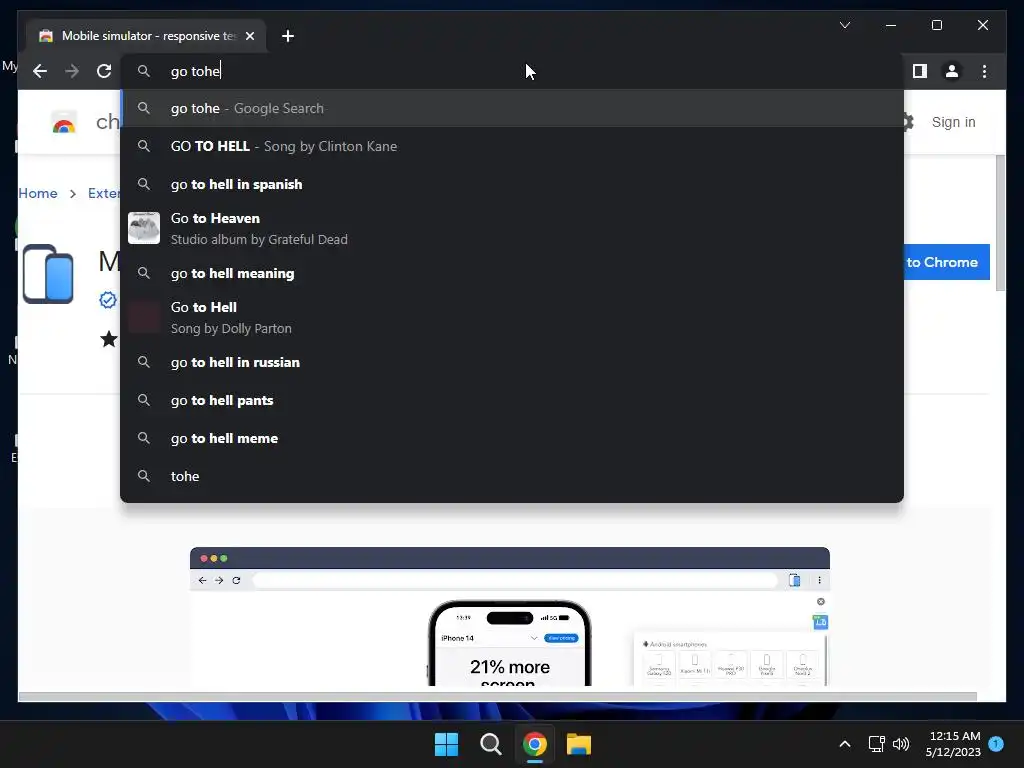Open the clock showing 12:15 AM
This screenshot has height=768, width=1024.
click(x=953, y=744)
